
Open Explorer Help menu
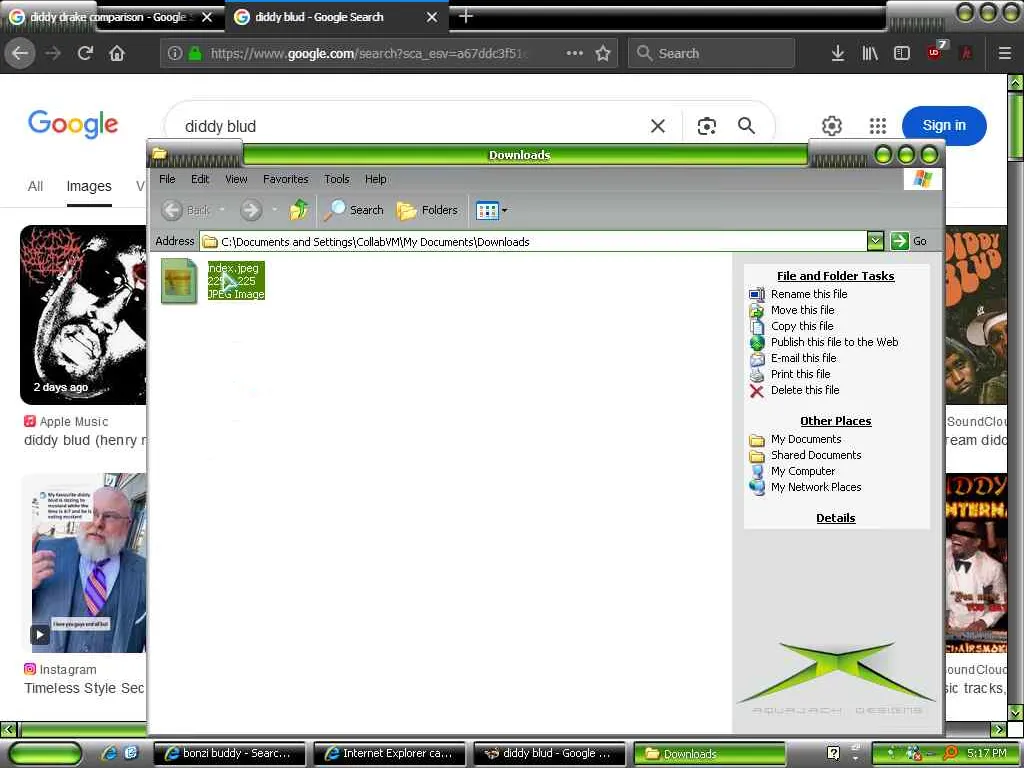(x=375, y=179)
